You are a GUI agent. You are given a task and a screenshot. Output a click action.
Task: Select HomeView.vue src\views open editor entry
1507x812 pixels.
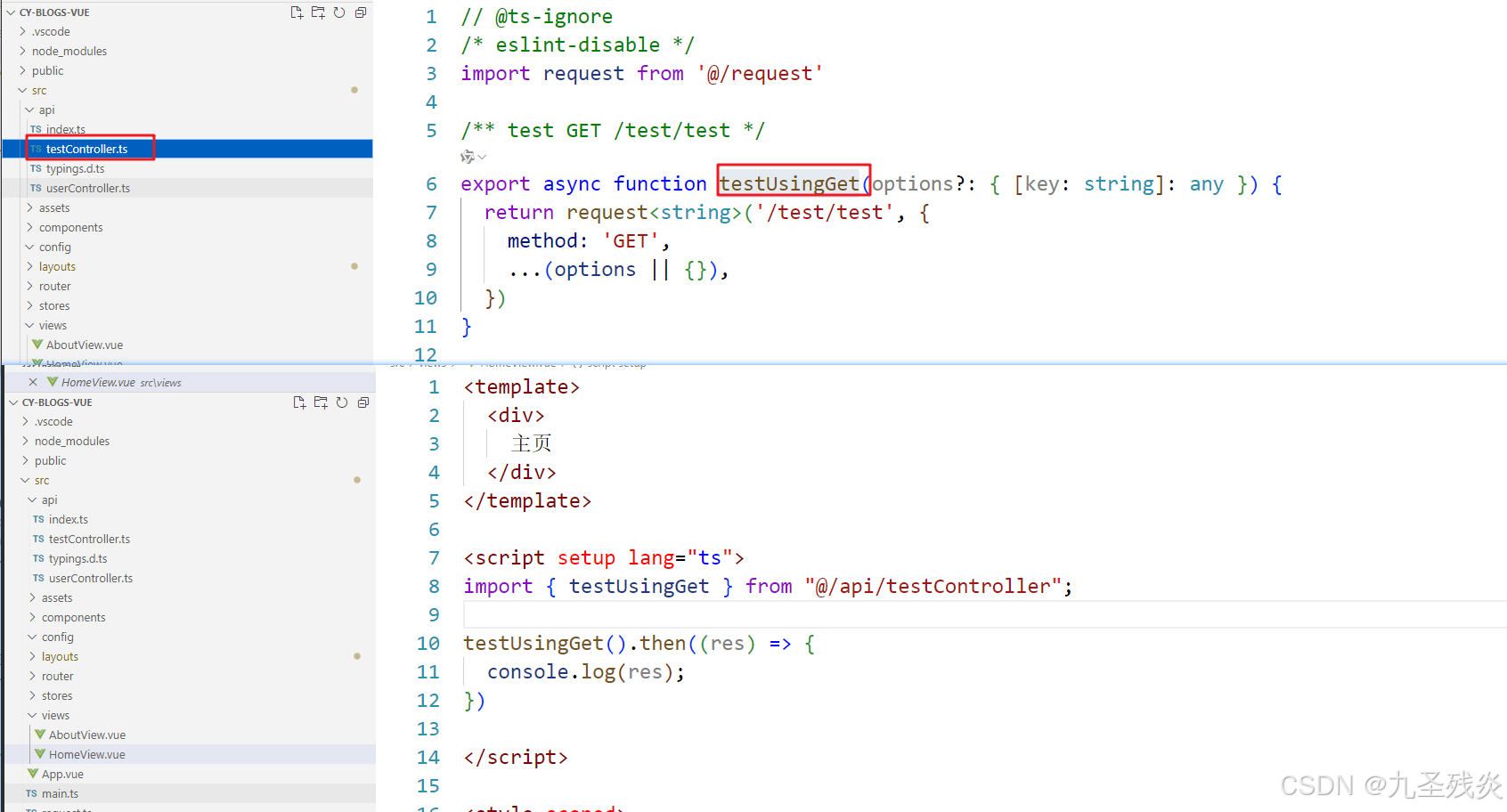pos(189,382)
